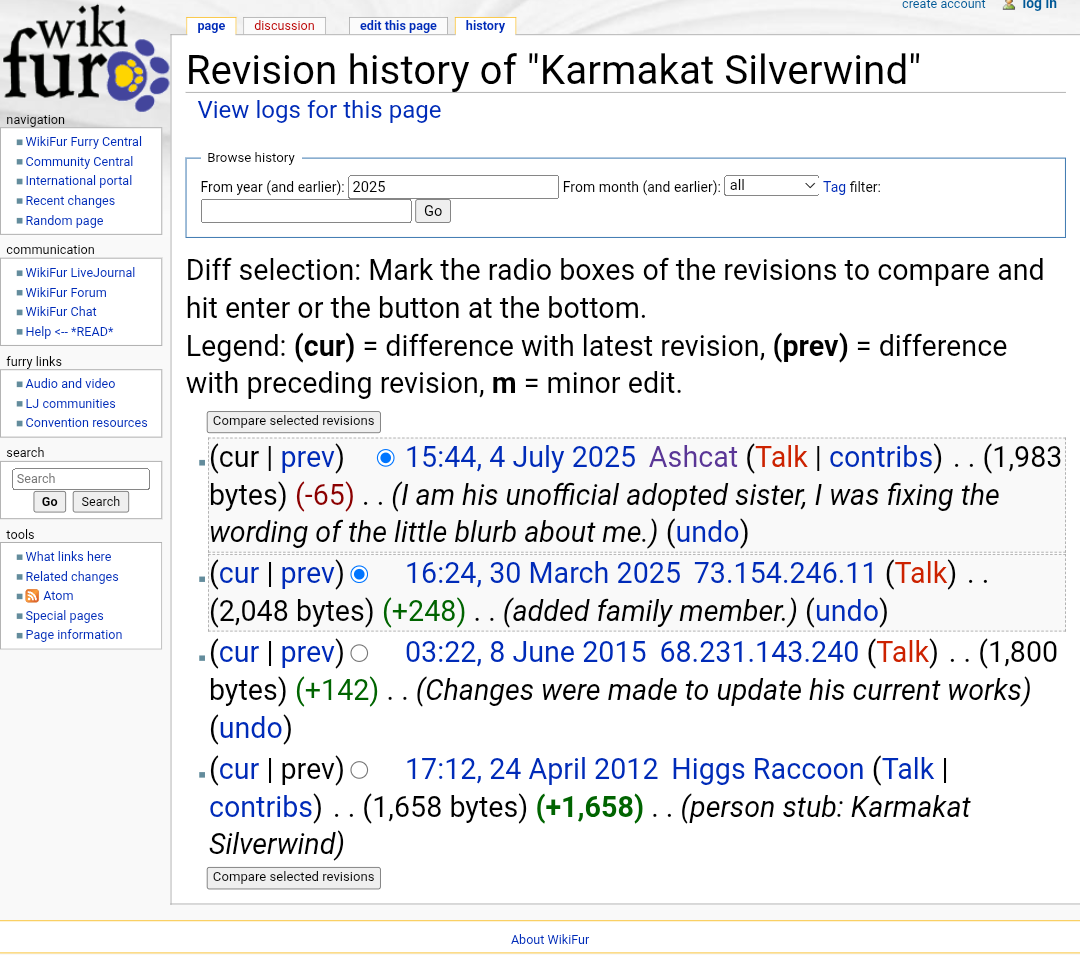
Task: Open the discussion tab
Action: coord(284,26)
